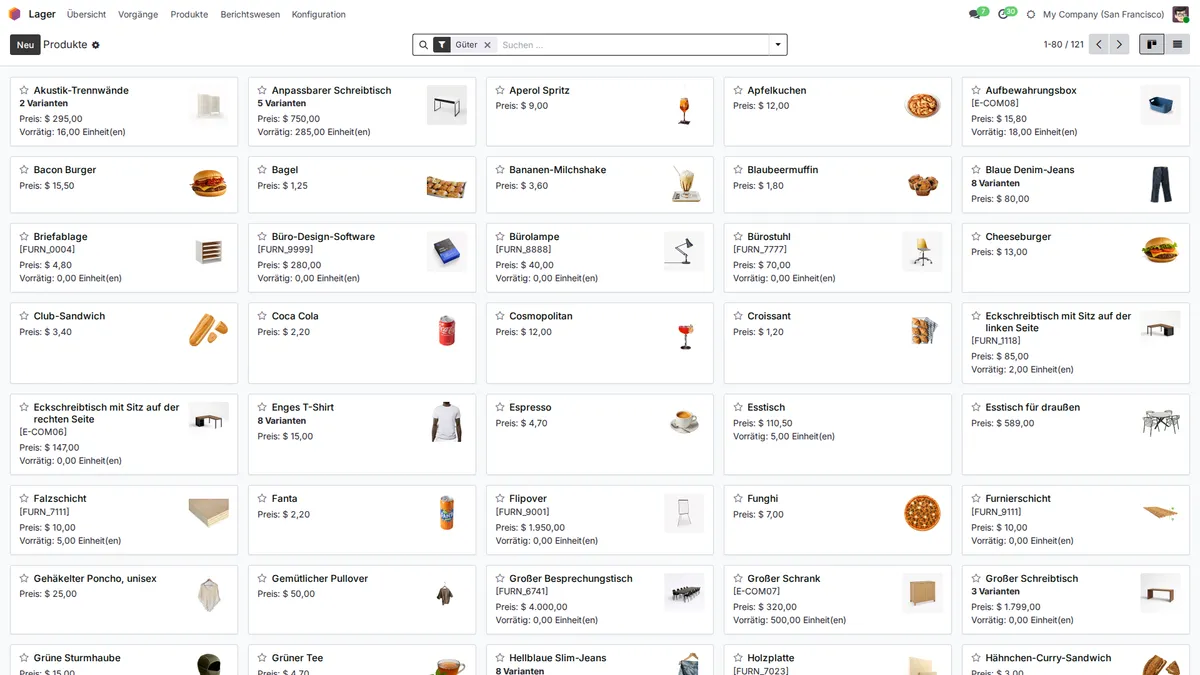Open the Blaubeermuffin product card
Screen dimensions: 1200x675
pos(838,184)
